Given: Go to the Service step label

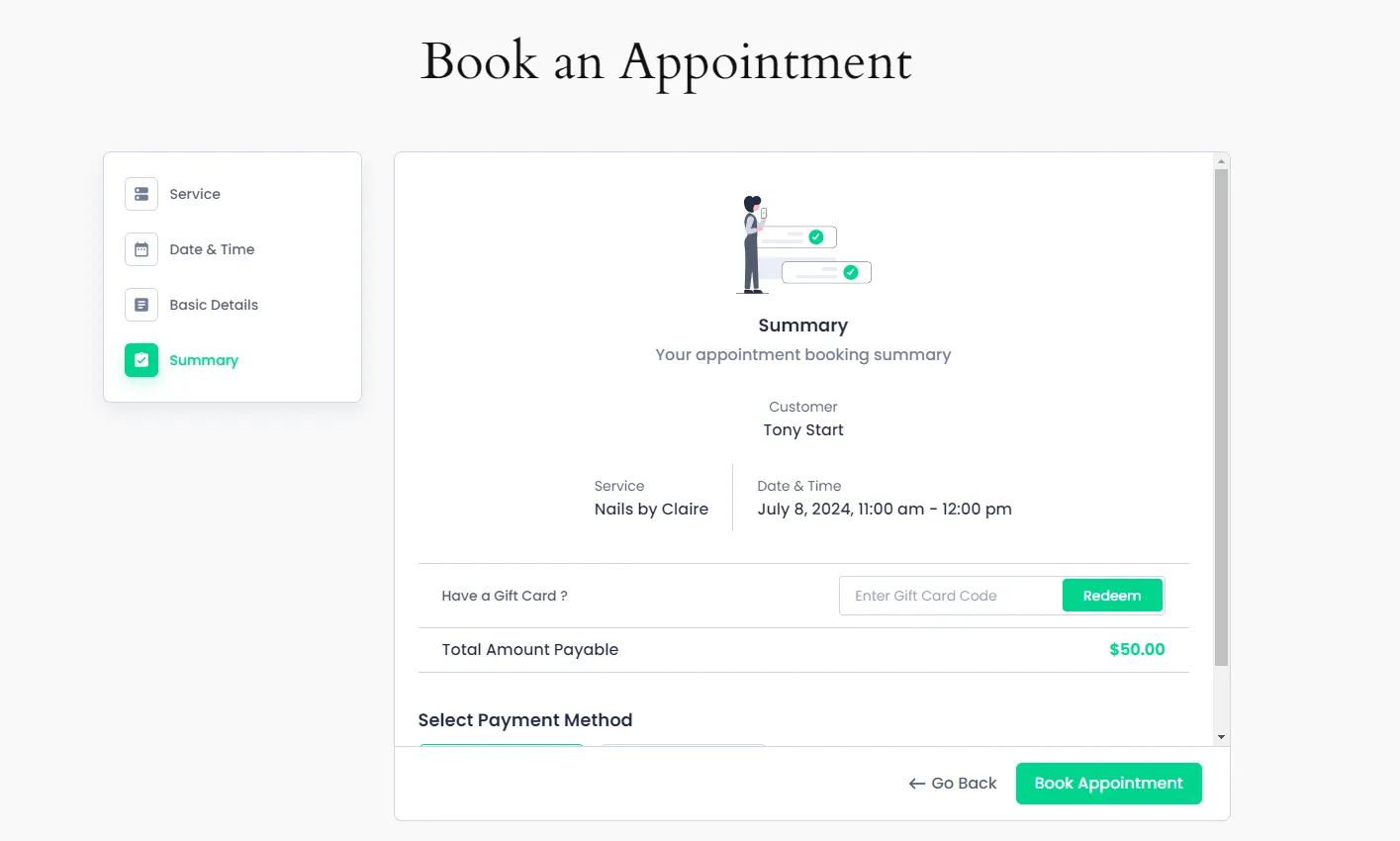Looking at the screenshot, I should tap(195, 194).
